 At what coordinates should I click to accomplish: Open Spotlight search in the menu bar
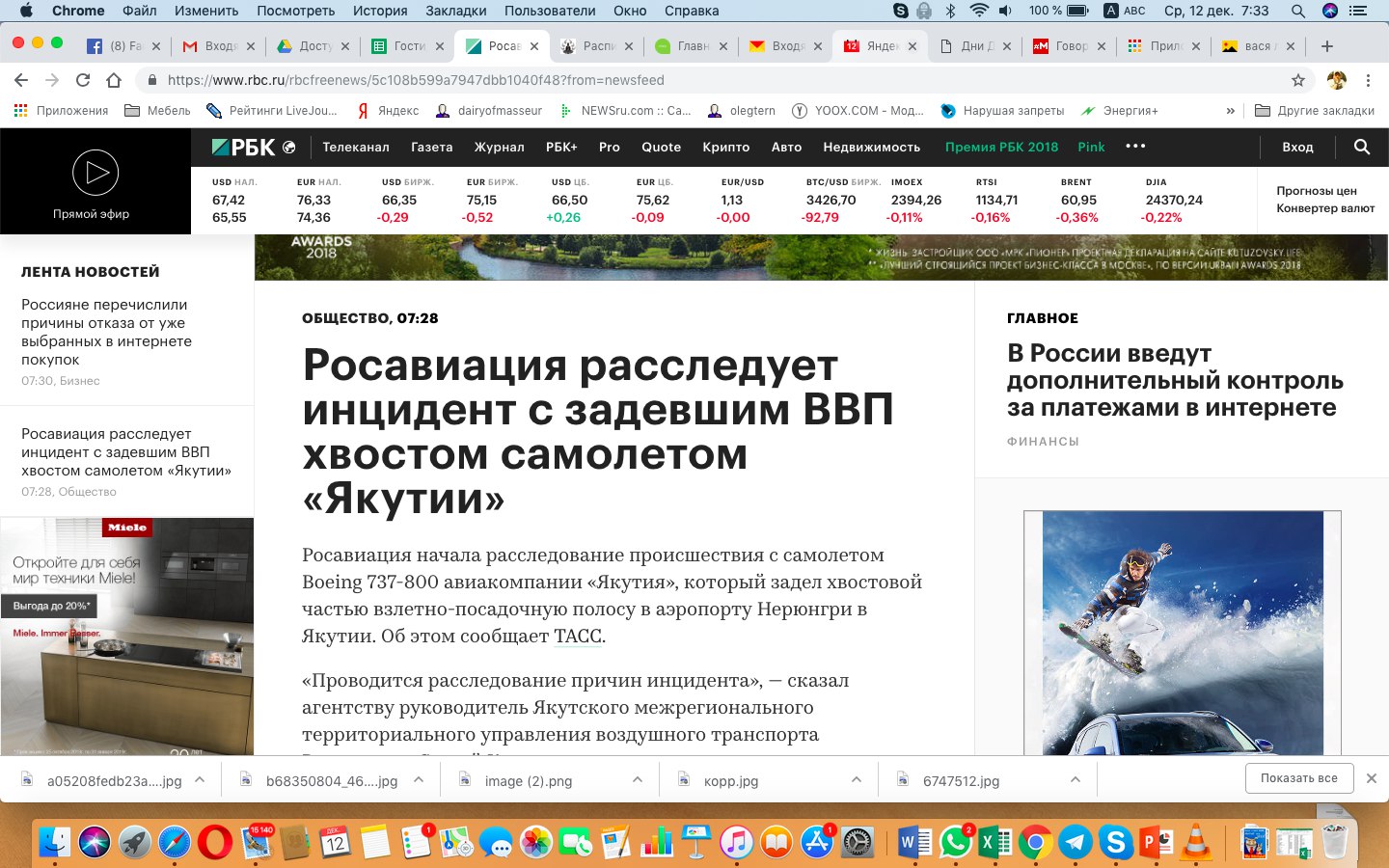pos(1298,11)
